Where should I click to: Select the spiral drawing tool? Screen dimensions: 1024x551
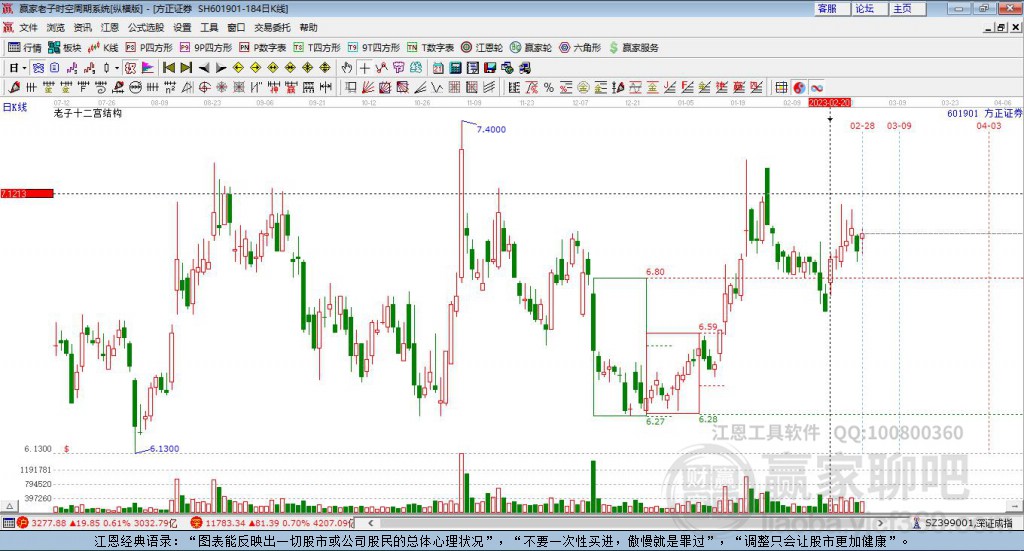(101, 87)
